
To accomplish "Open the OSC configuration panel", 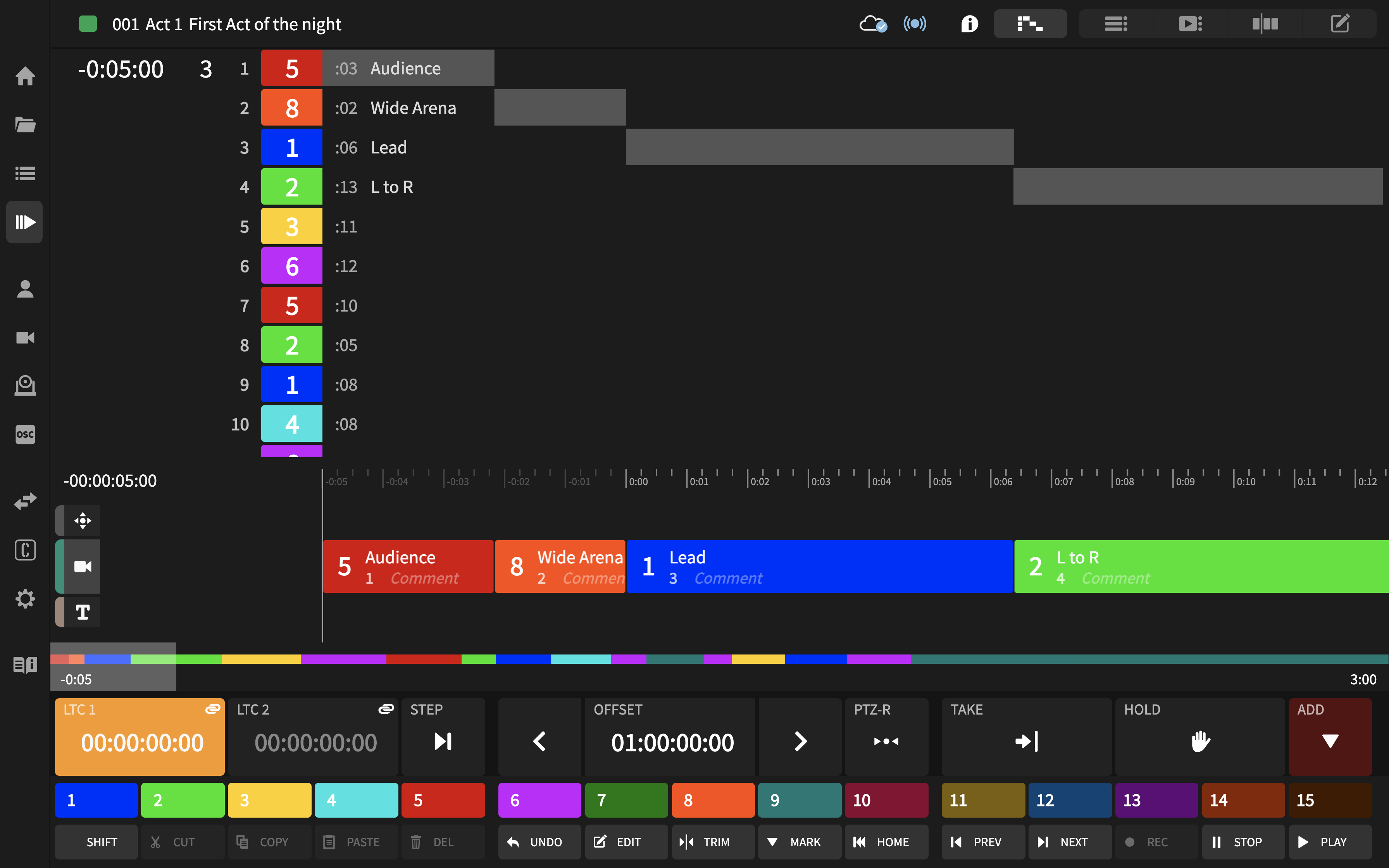I will coord(25,434).
